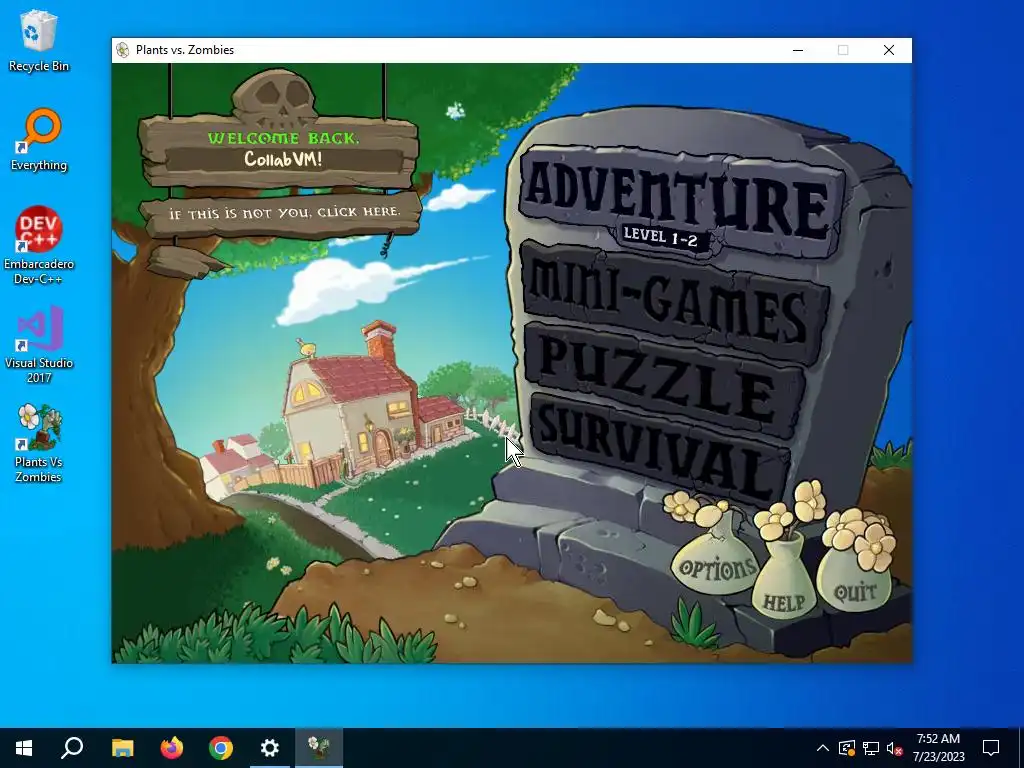1024x768 pixels.
Task: Launch Google Chrome from the taskbar
Action: 221,748
